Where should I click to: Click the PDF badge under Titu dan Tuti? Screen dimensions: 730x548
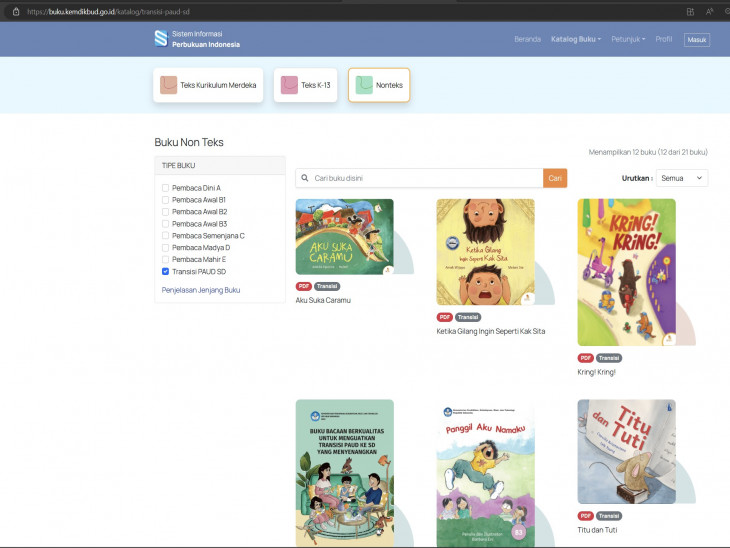[585, 516]
